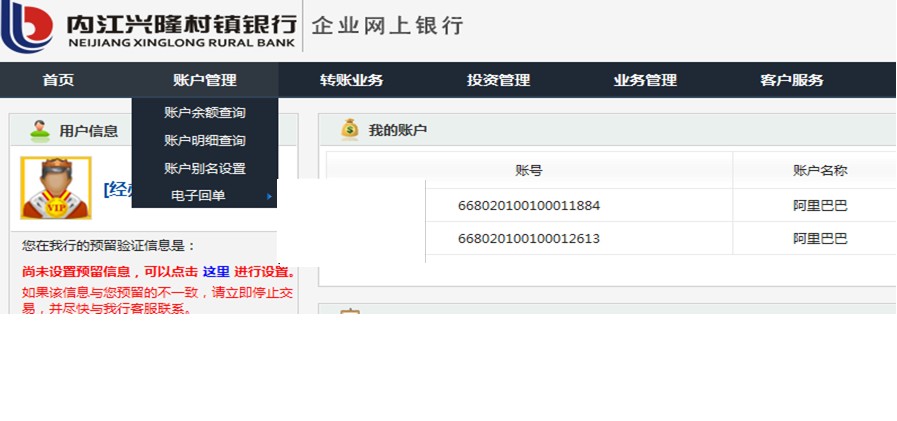Select 投资管理 in the navigation bar

[498, 80]
